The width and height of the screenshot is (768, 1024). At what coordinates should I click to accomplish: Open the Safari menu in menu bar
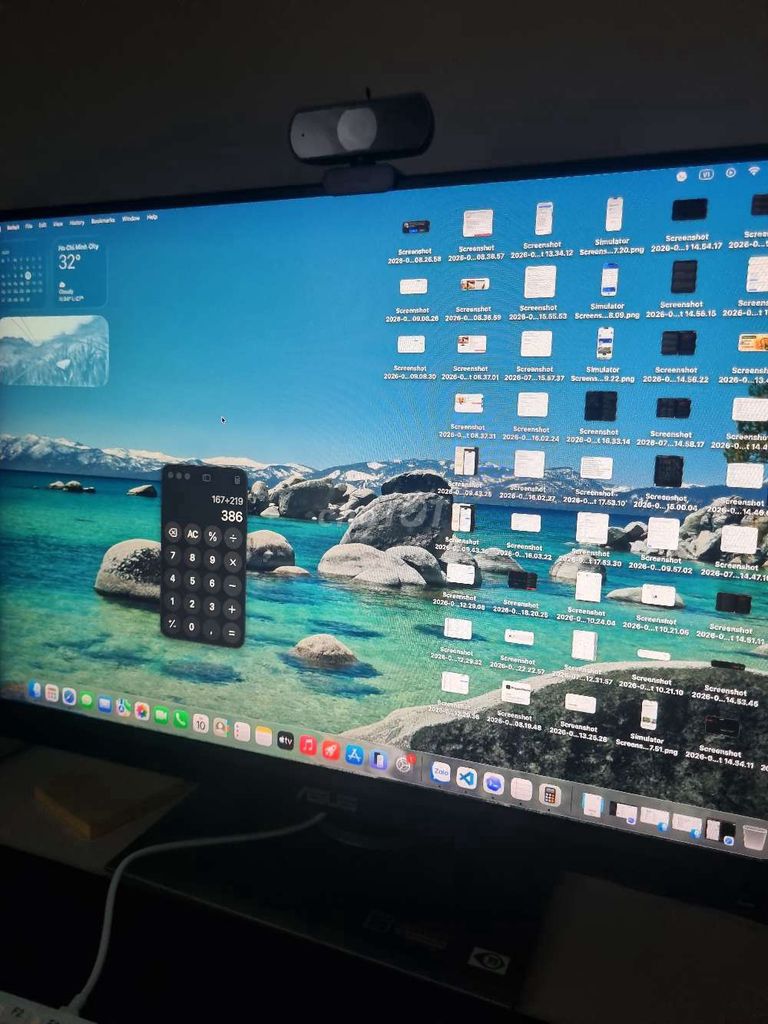pyautogui.click(x=12, y=228)
